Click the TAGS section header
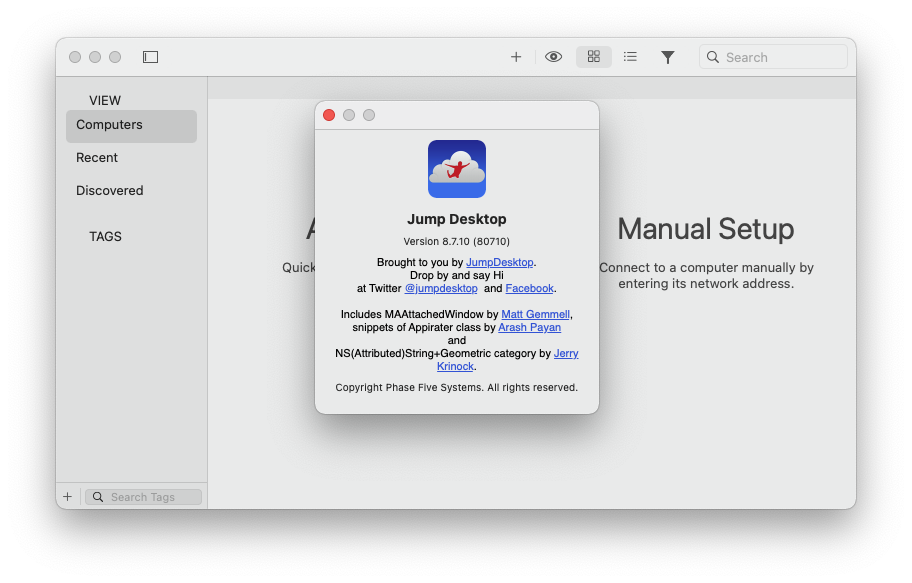The image size is (912, 583). (x=105, y=237)
